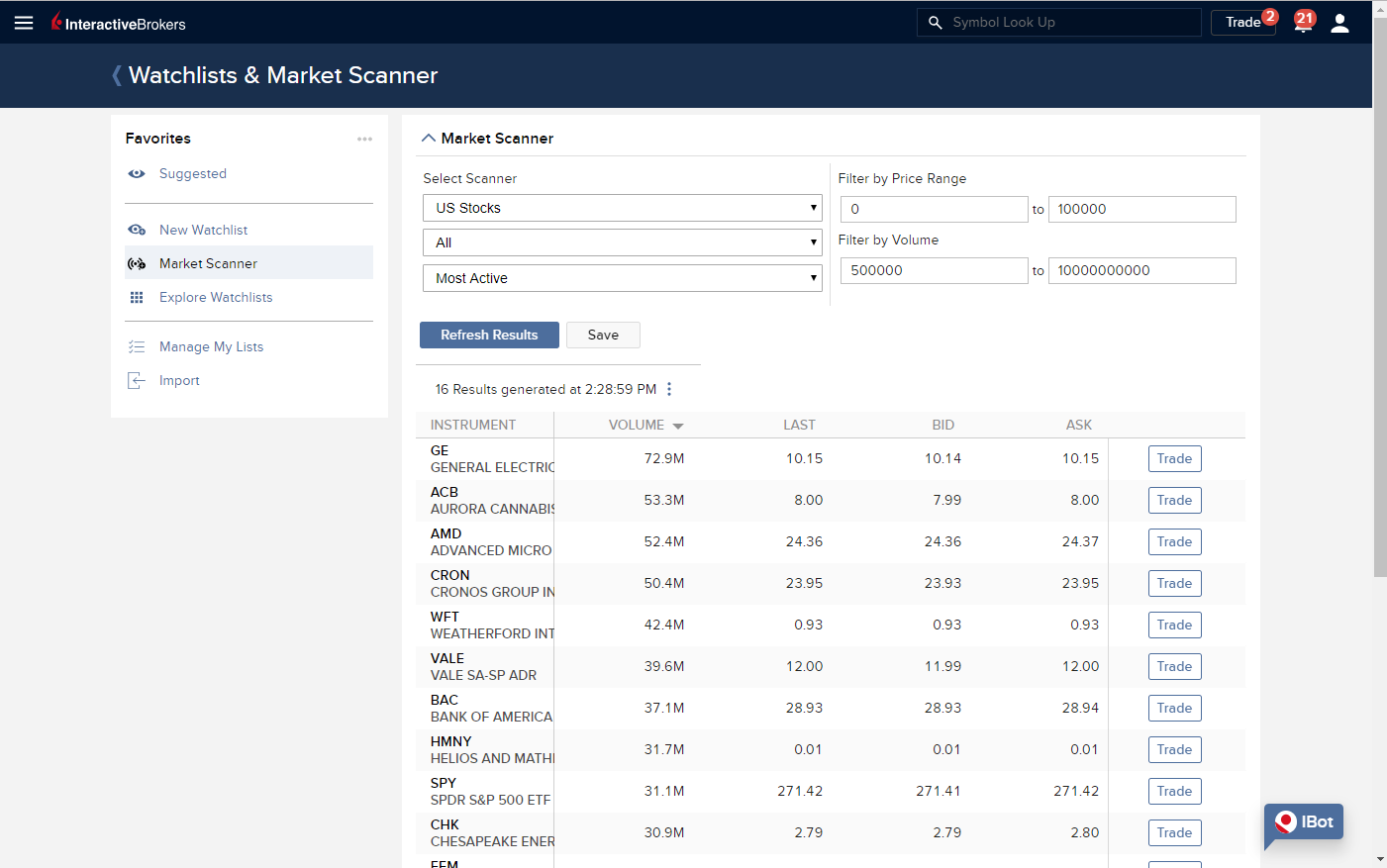Select Suggested in the sidebar
The width and height of the screenshot is (1387, 868).
(x=193, y=174)
